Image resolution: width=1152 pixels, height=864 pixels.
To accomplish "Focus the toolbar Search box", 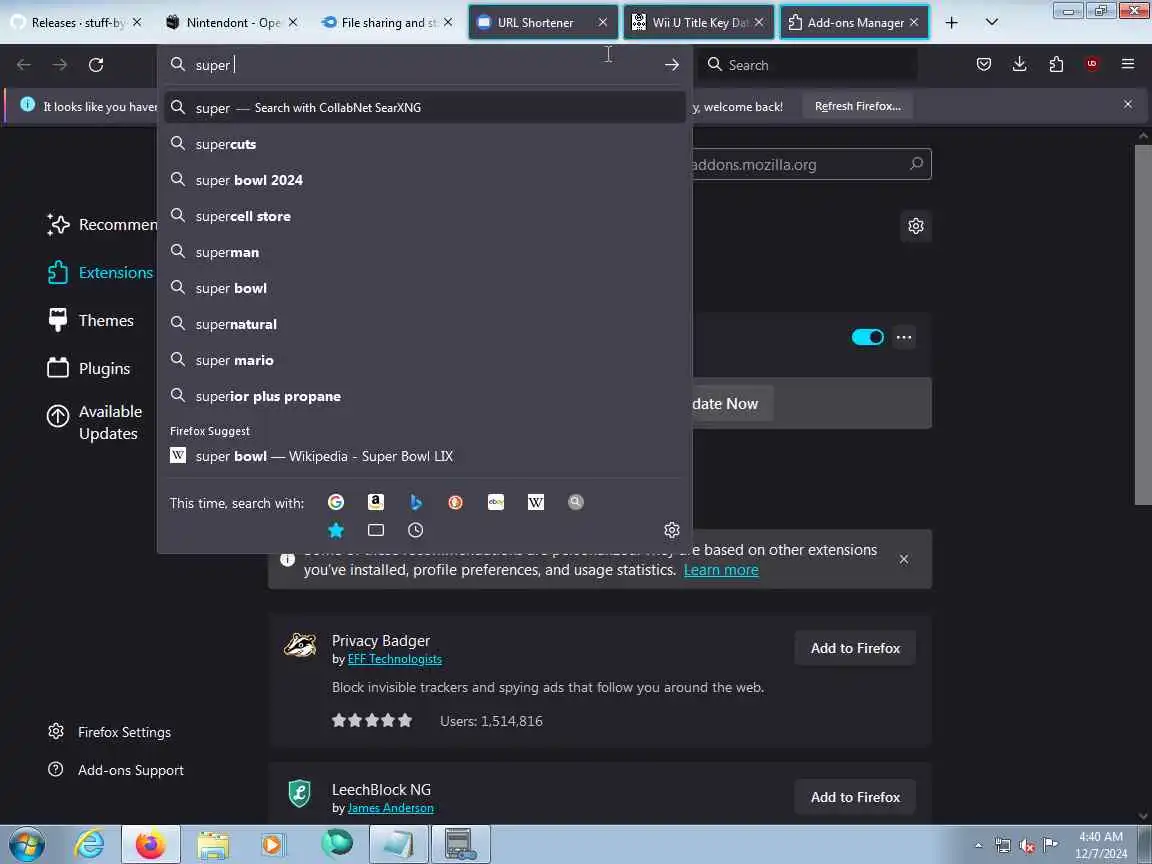I will tap(806, 65).
